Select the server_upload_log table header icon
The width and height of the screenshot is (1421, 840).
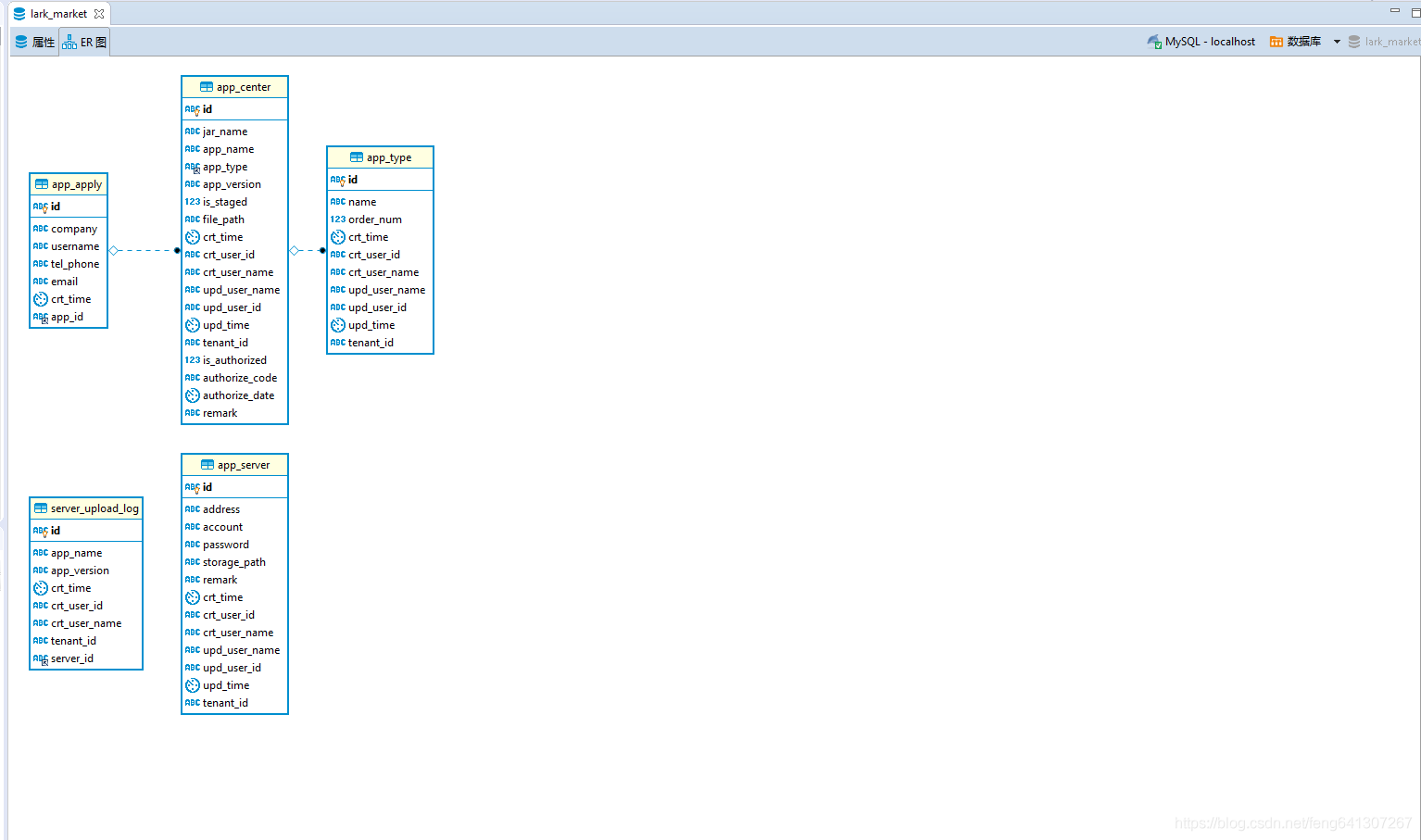(41, 508)
